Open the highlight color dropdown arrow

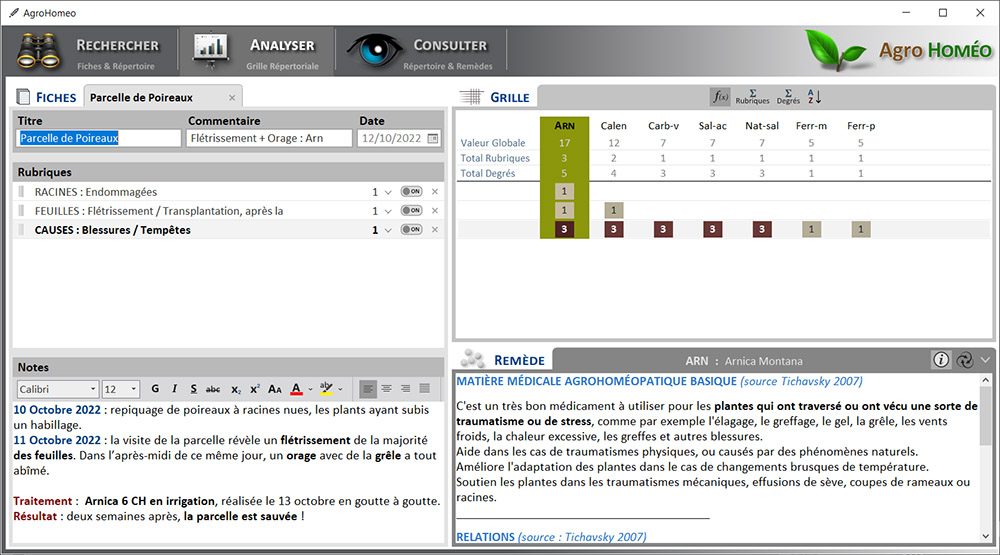[x=341, y=389]
